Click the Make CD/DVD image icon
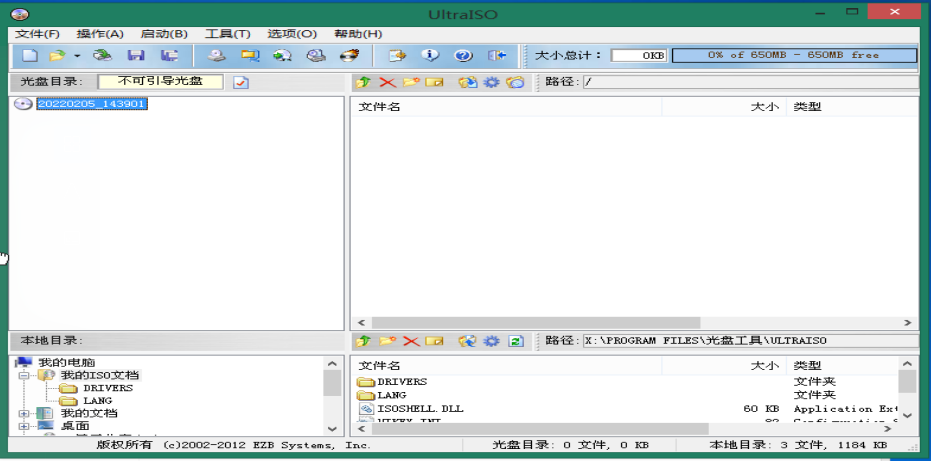 click(217, 56)
